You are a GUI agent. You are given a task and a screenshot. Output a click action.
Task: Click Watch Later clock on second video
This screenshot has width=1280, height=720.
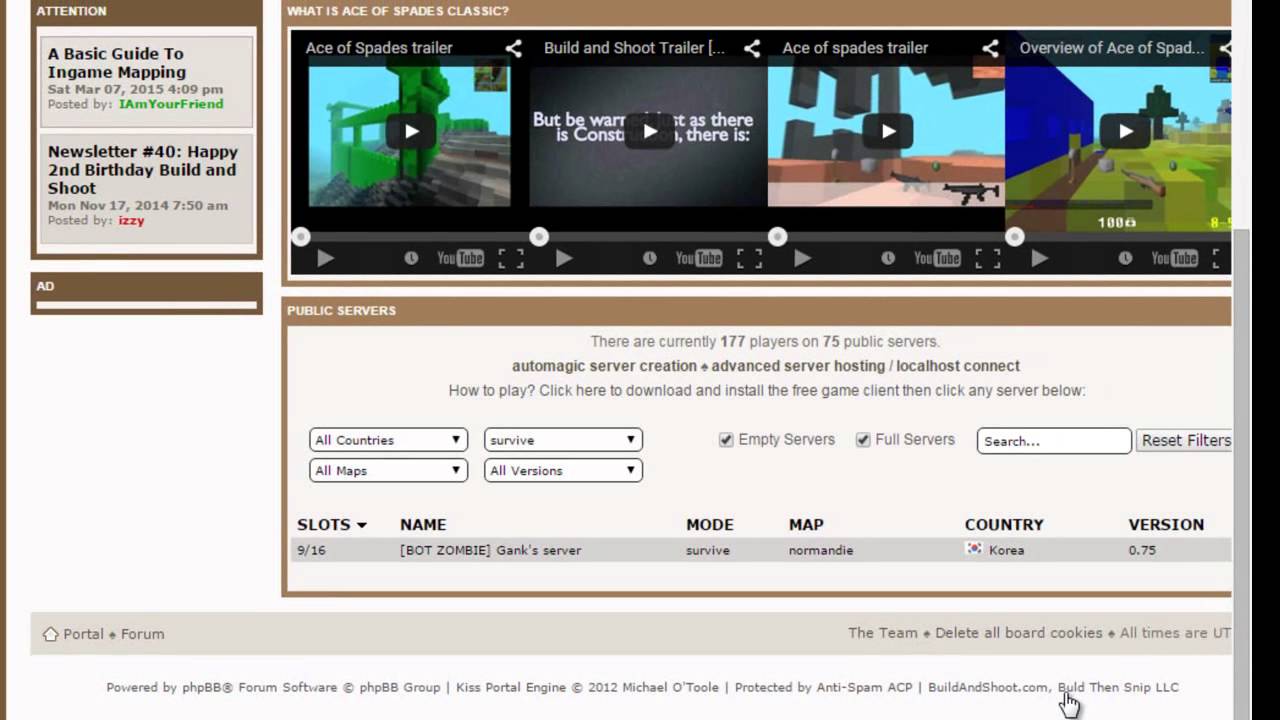click(x=649, y=258)
